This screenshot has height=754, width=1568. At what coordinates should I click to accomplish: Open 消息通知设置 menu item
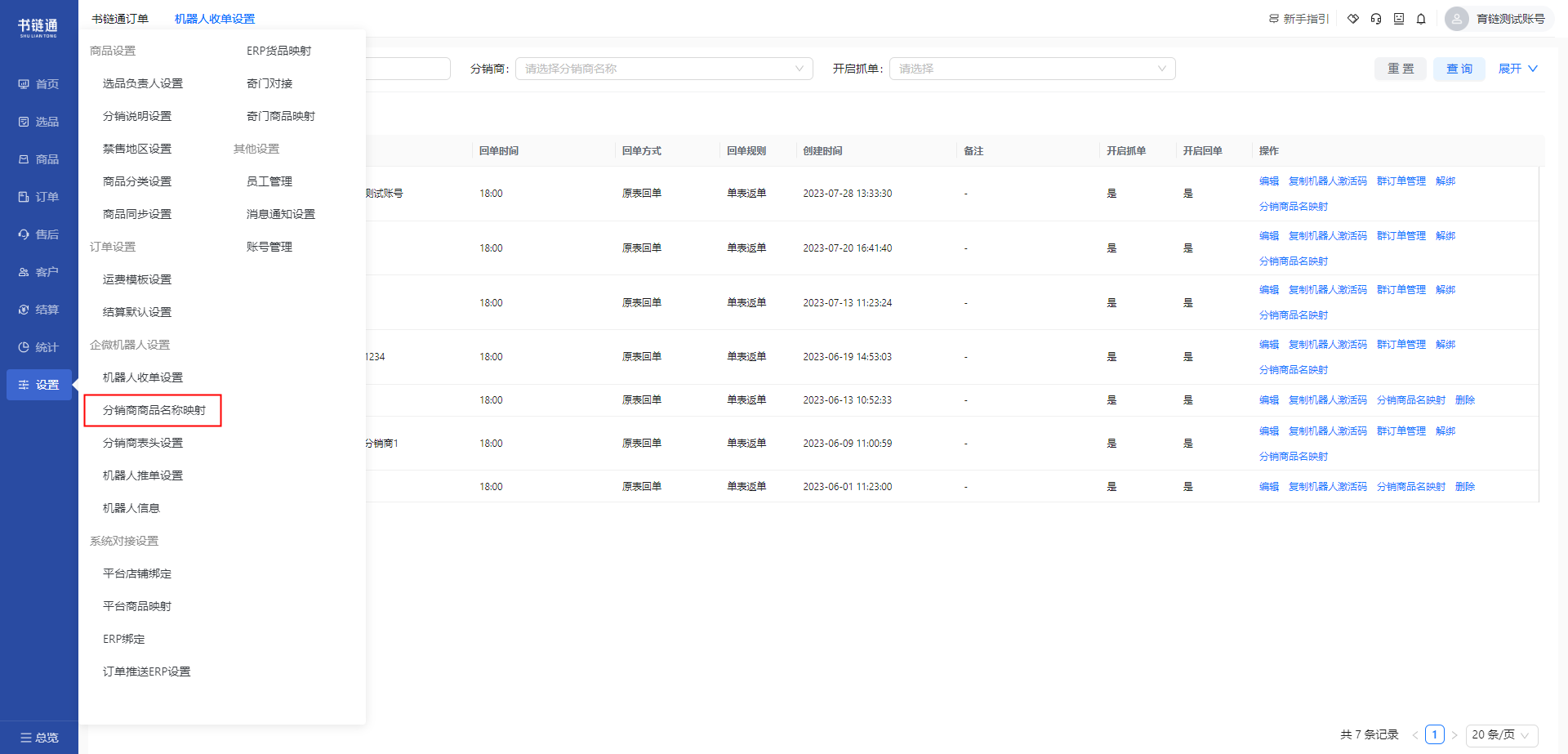[281, 214]
